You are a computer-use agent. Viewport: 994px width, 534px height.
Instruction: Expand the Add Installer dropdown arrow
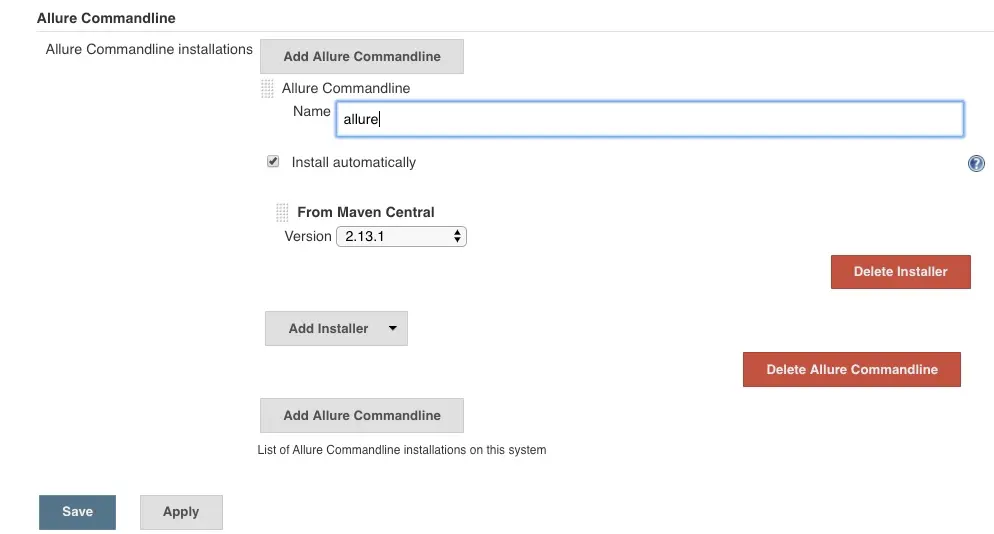pos(392,328)
